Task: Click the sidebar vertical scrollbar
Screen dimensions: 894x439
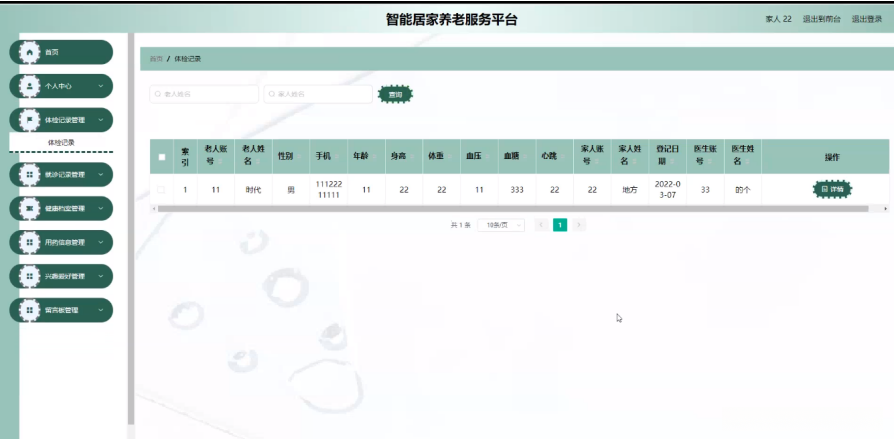Action: tap(131, 228)
